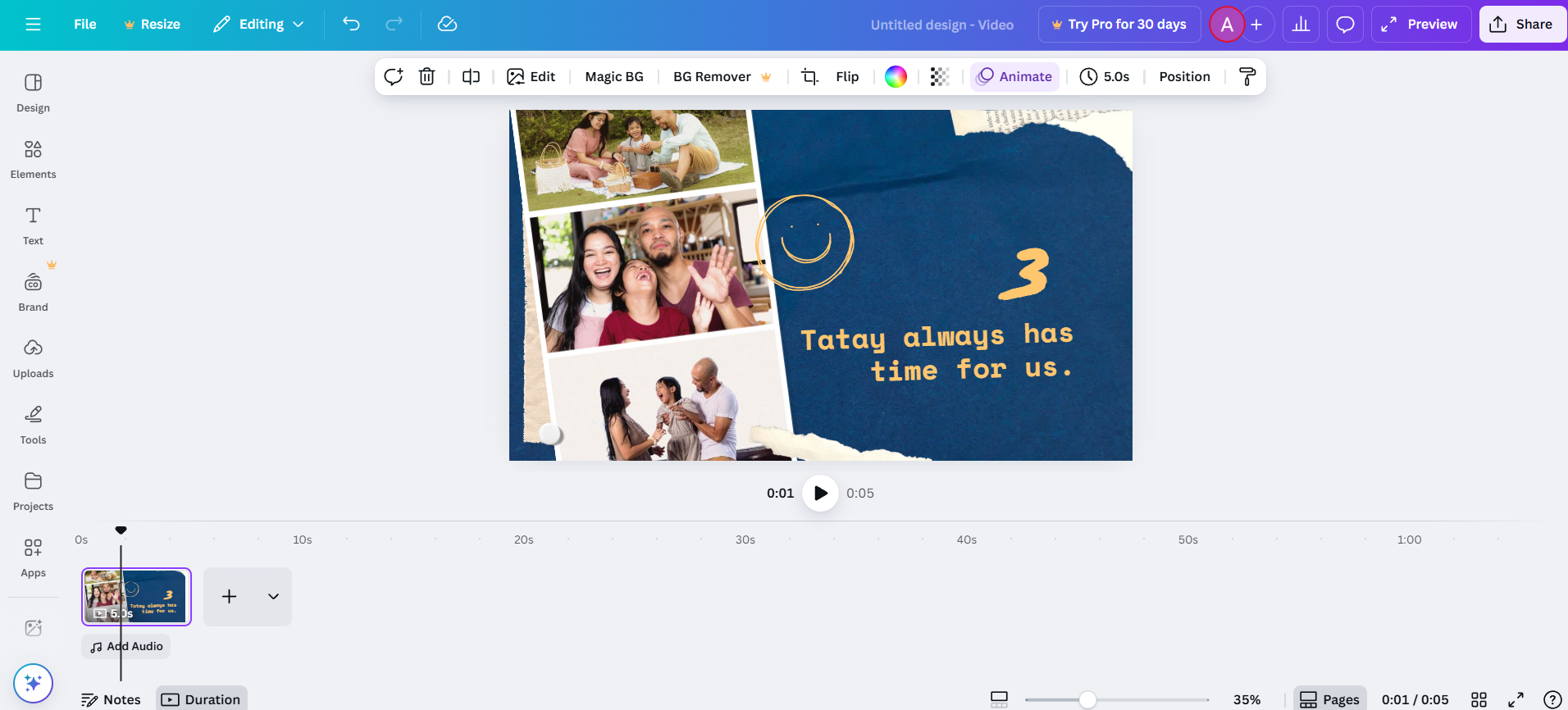Screen dimensions: 1568x710
Task: Open the Text panel
Action: [33, 225]
